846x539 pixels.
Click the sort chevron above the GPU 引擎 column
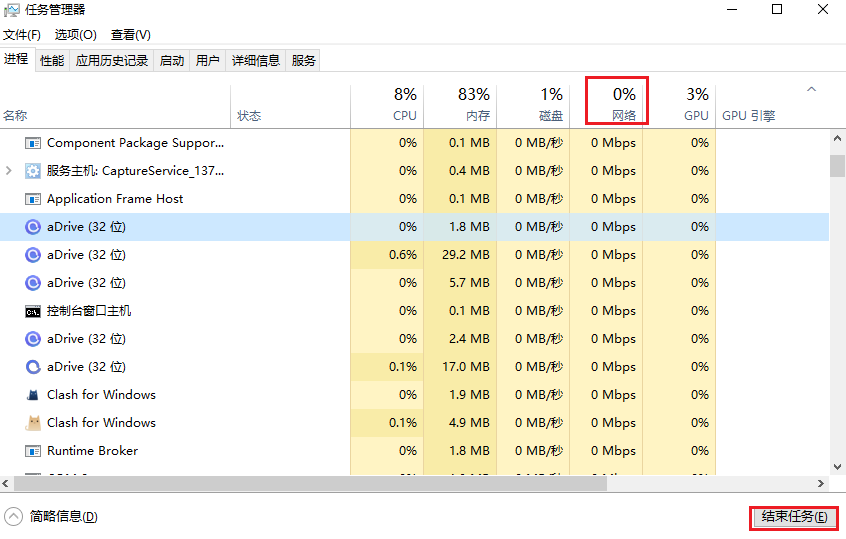[x=811, y=90]
